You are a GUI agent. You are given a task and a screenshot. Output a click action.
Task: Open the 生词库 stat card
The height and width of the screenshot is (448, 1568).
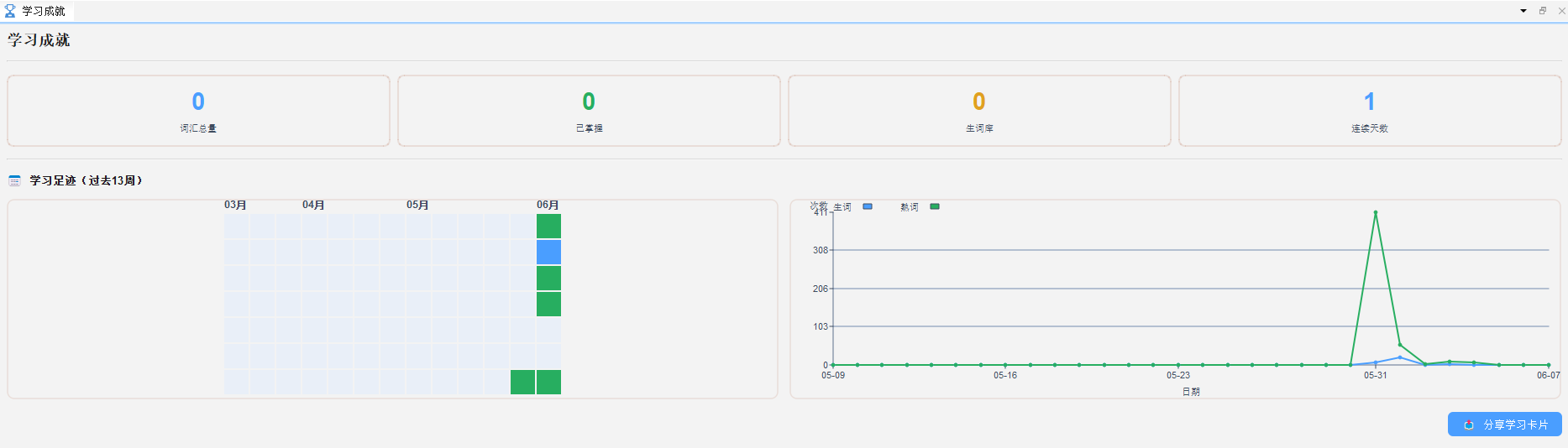coord(979,111)
